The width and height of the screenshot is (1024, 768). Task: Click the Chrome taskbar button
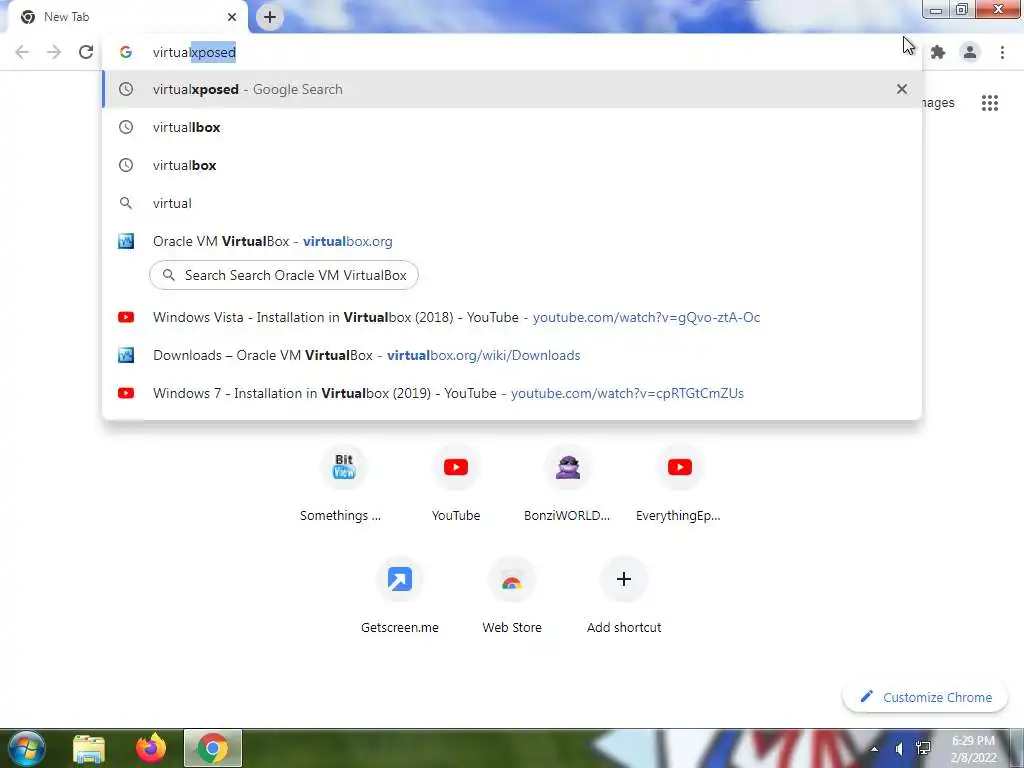pos(213,748)
